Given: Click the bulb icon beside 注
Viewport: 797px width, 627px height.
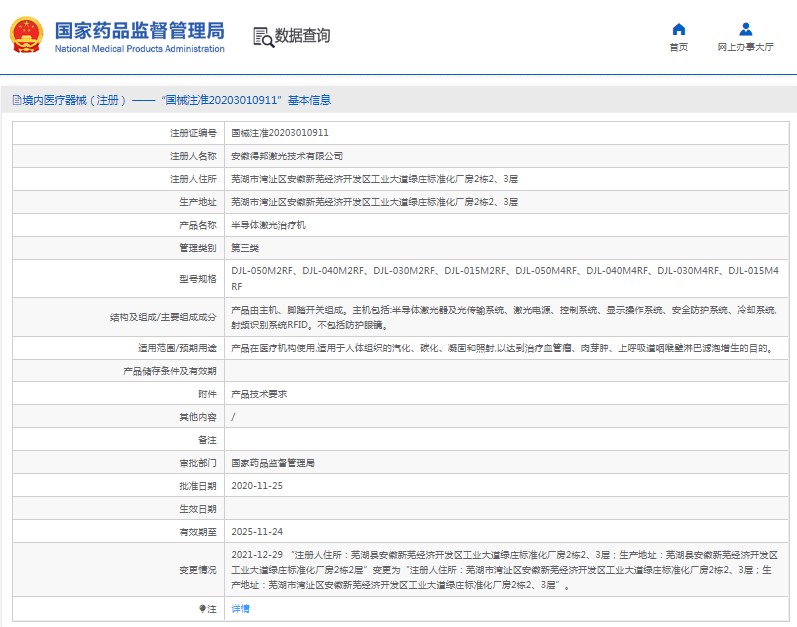Looking at the screenshot, I should (x=202, y=608).
